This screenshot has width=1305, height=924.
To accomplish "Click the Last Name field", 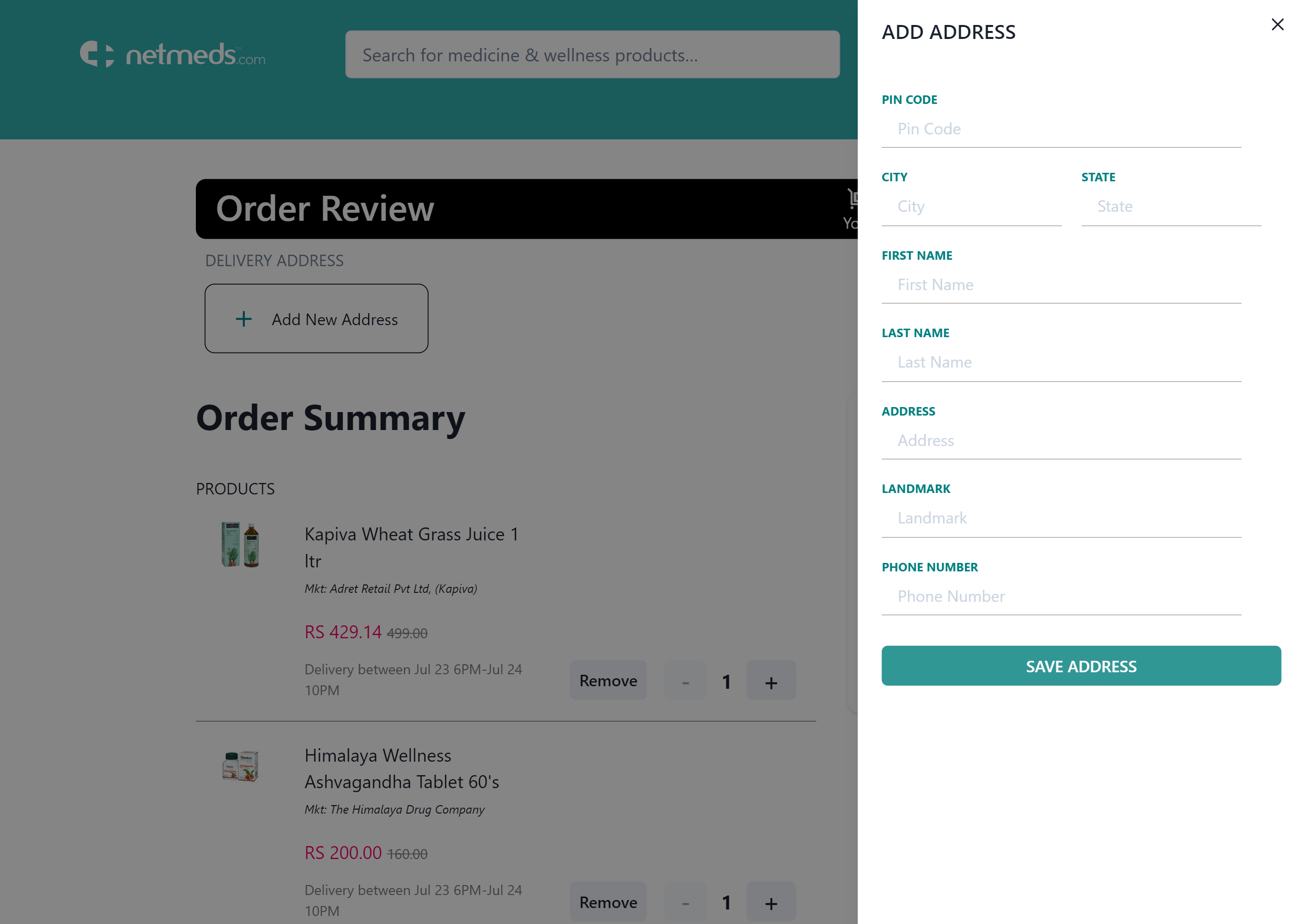I will (x=1060, y=362).
